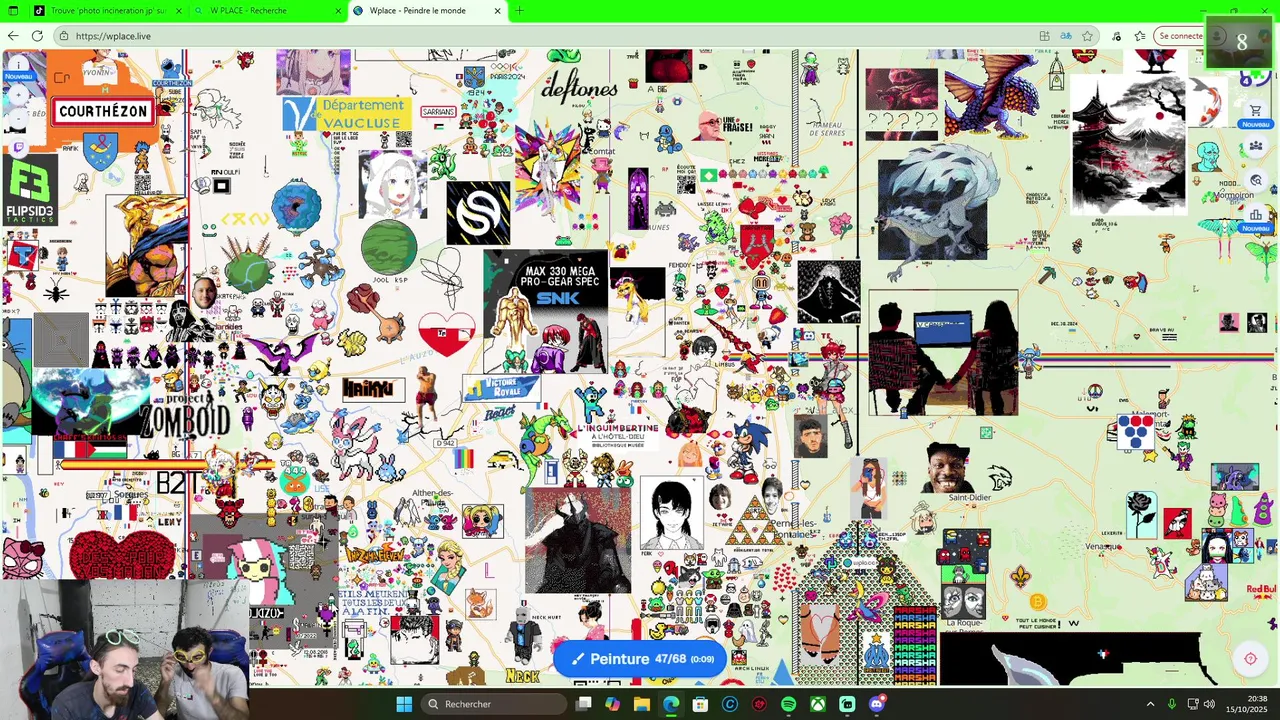
Task: Open File Explorer from the taskbar
Action: pyautogui.click(x=642, y=704)
